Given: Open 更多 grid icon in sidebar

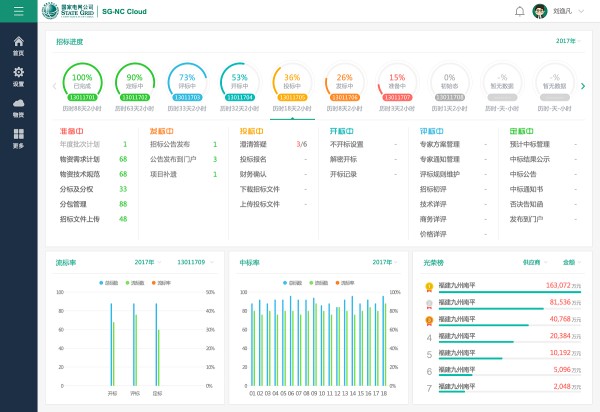Looking at the screenshot, I should point(18,138).
